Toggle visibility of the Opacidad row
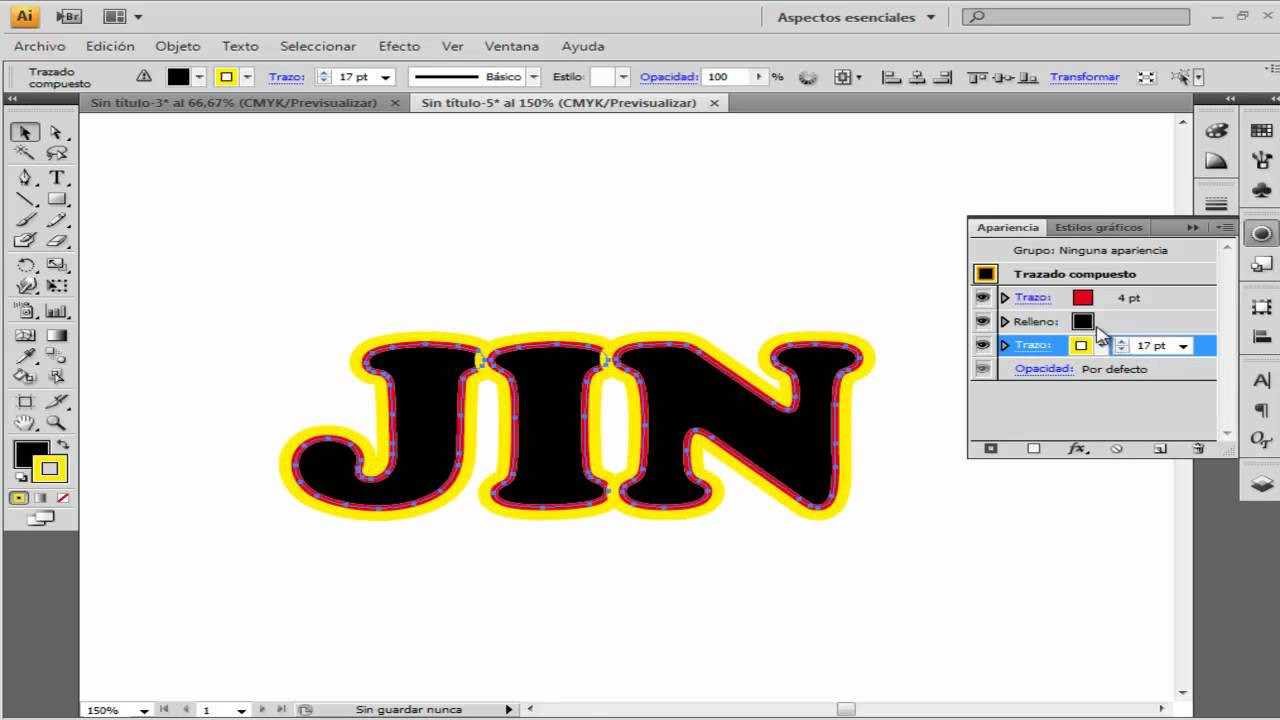 click(983, 369)
